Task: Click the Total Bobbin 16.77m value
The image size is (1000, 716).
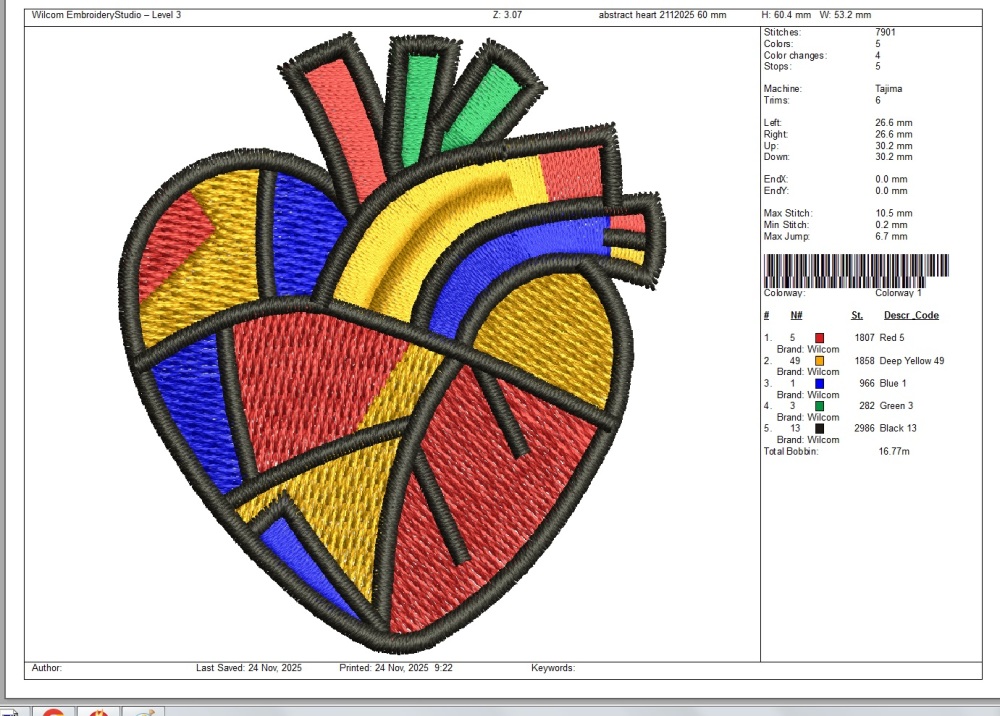Action: (x=893, y=451)
